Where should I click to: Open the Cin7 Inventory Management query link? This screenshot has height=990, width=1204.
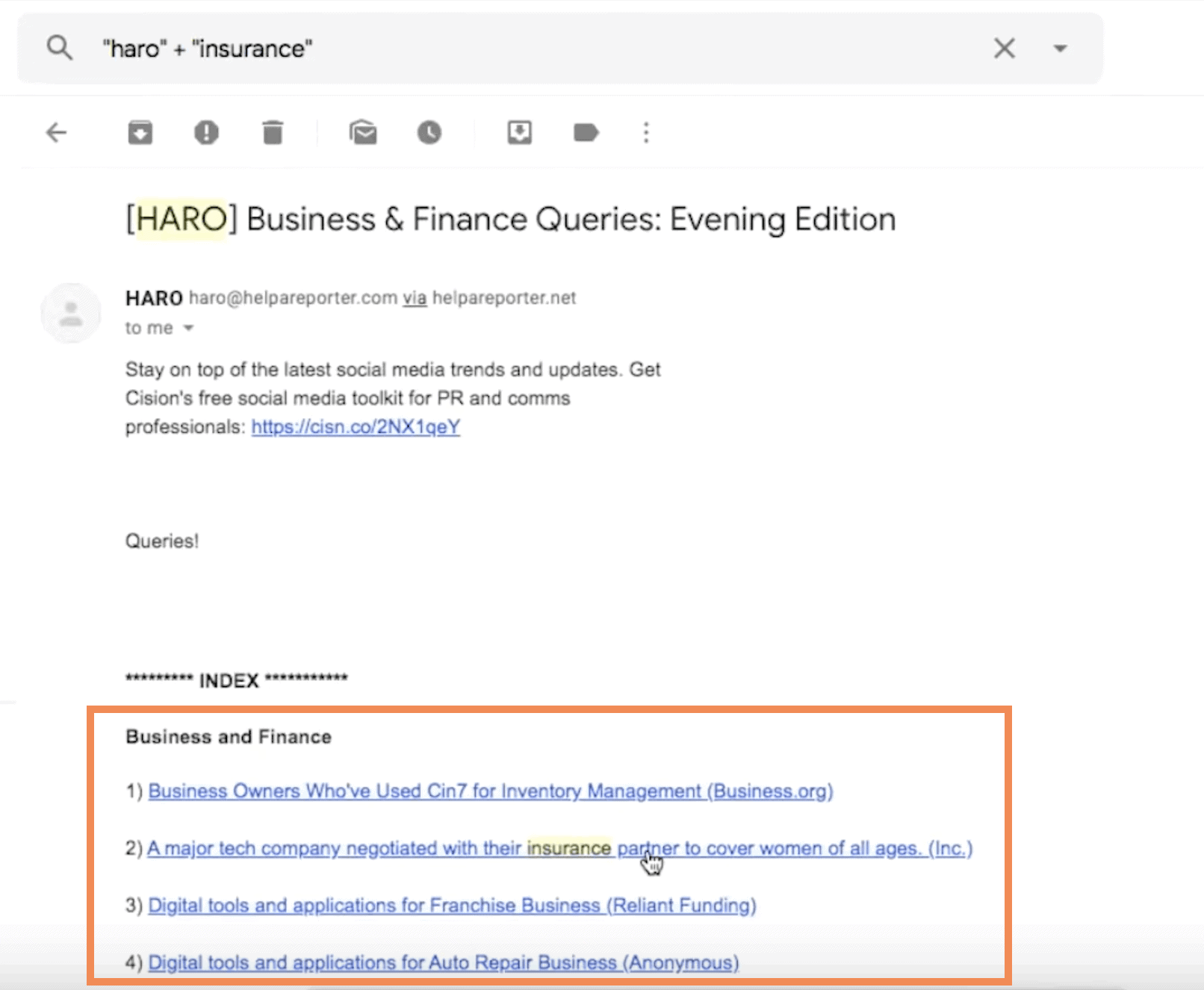(491, 791)
